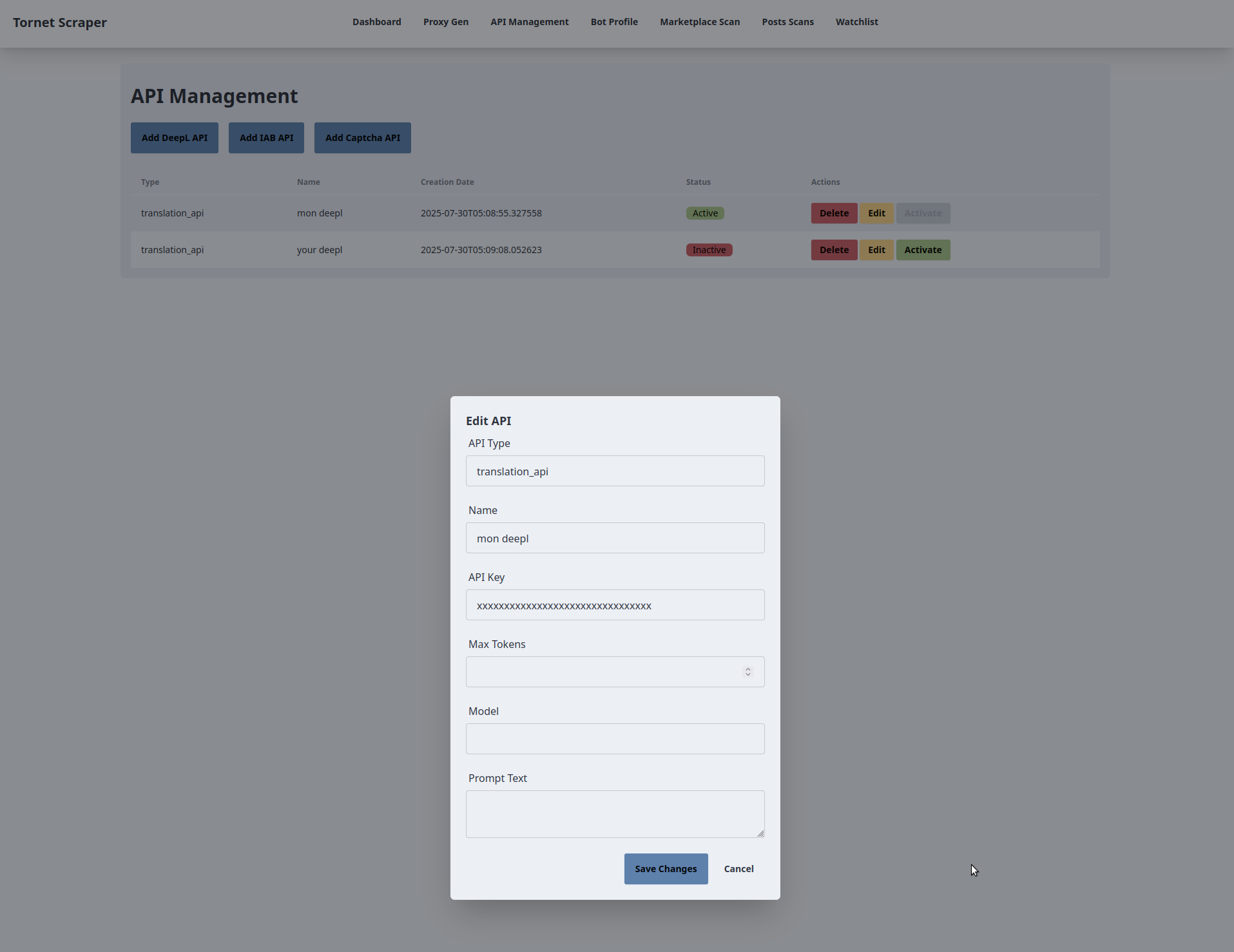Activate the your deepl API
The width and height of the screenshot is (1234, 952).
coord(923,249)
